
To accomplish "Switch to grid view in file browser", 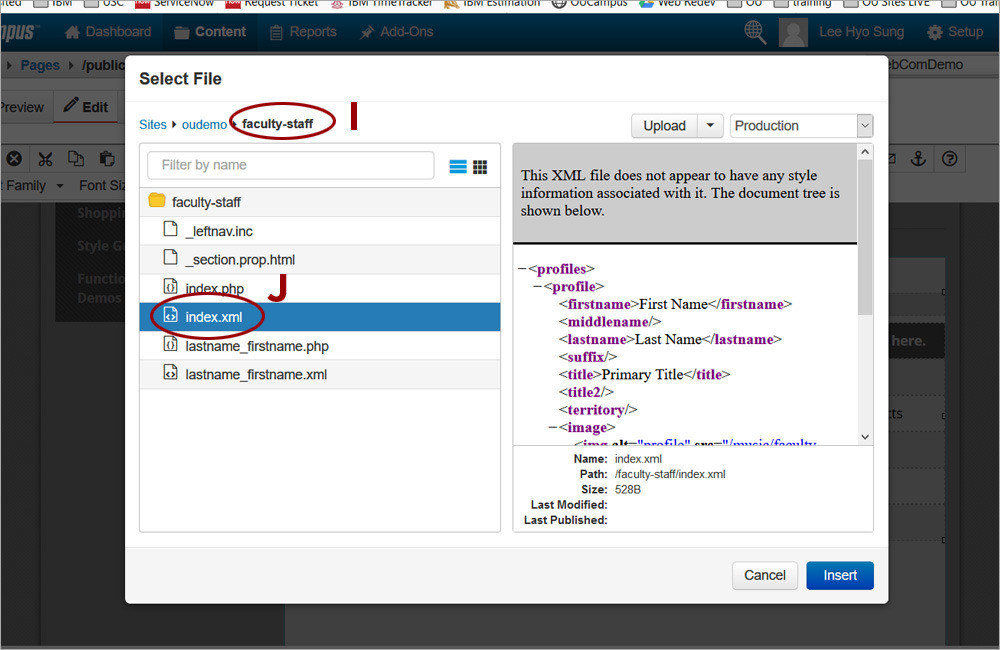I will click(x=480, y=166).
